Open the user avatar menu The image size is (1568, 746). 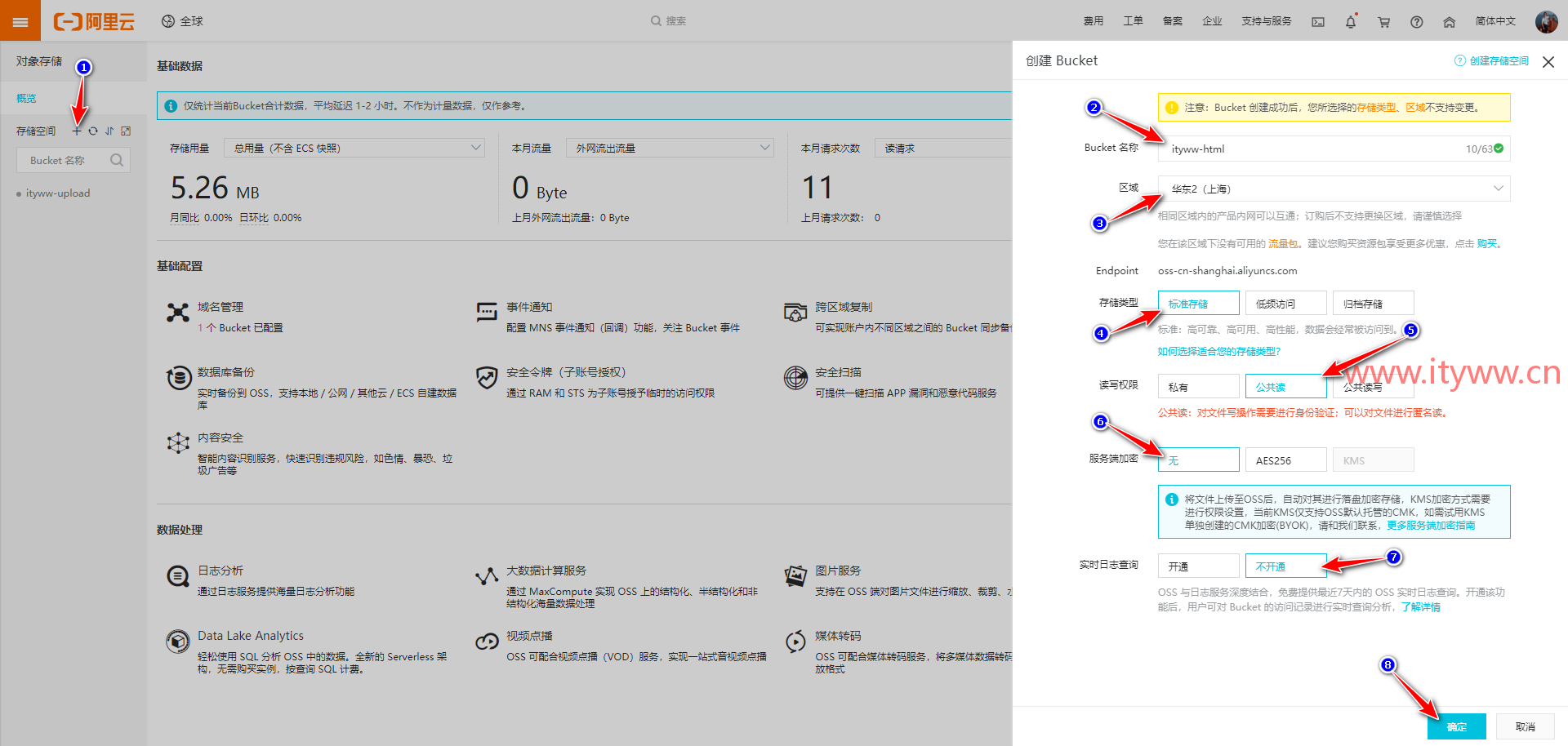tap(1546, 21)
